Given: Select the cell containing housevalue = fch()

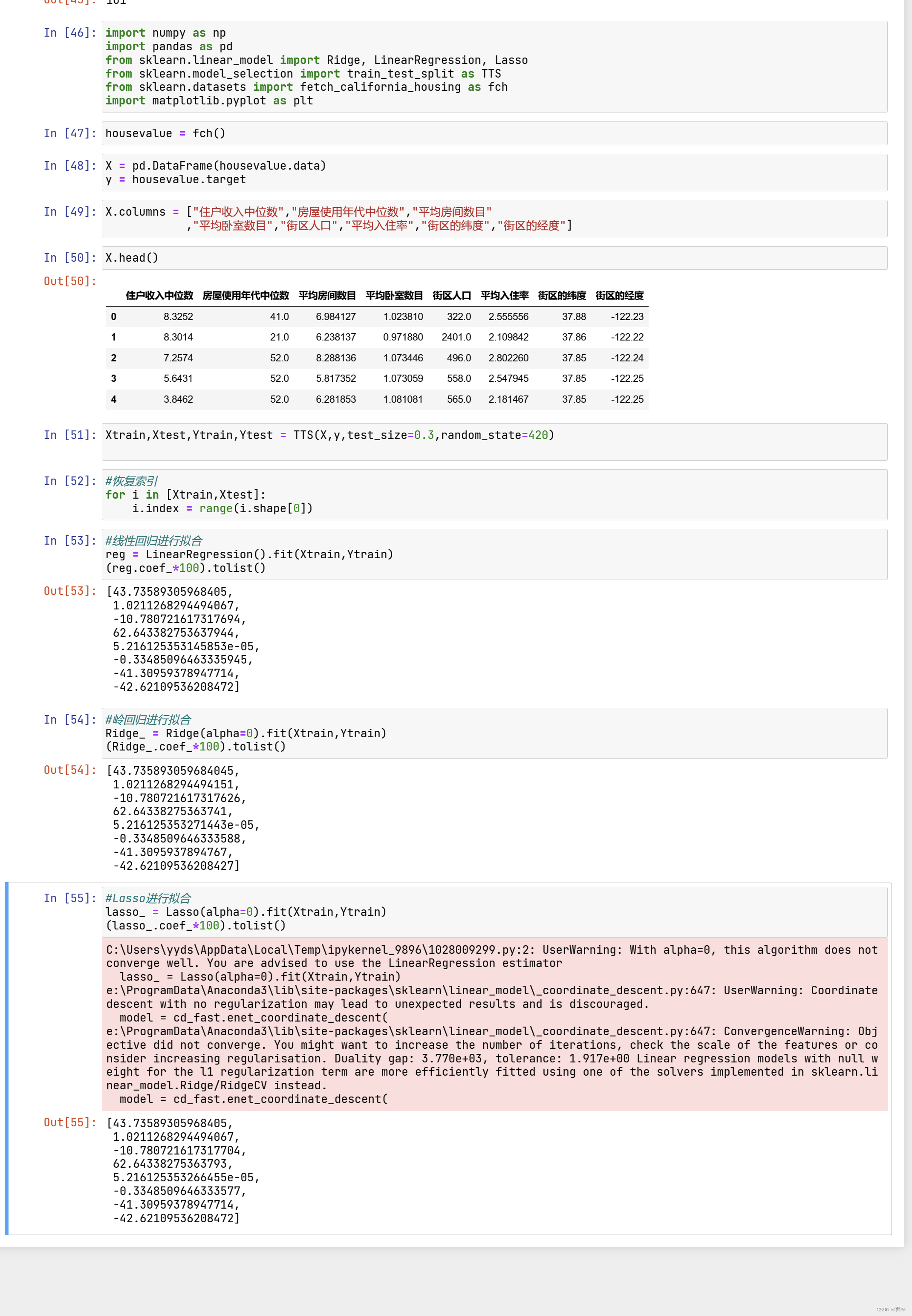Looking at the screenshot, I should tap(494, 133).
